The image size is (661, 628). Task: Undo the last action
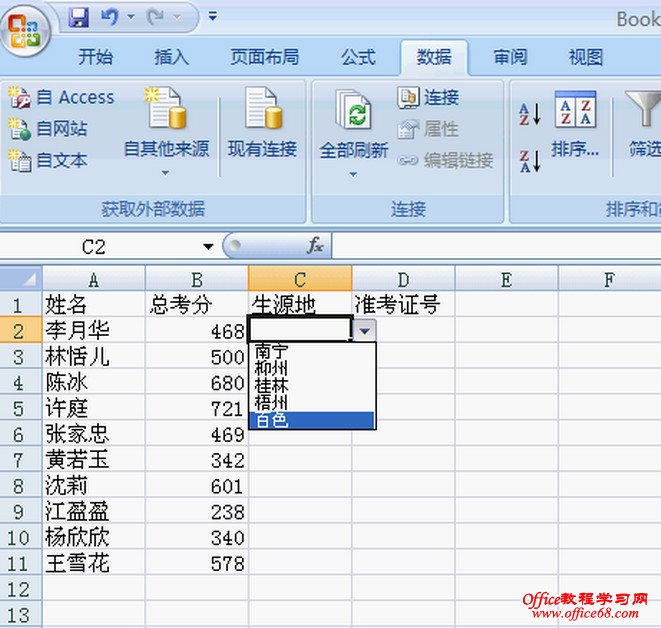pos(110,18)
